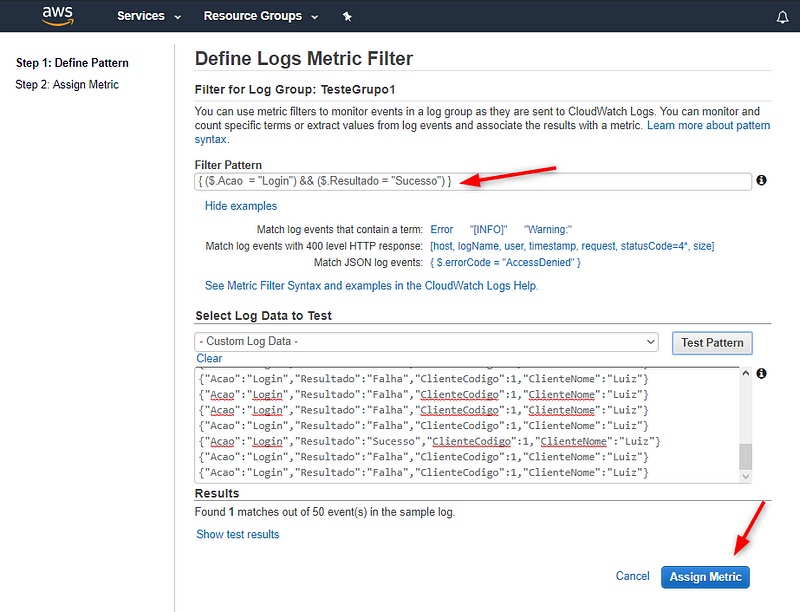
Task: Use the "[INFO]" term example
Action: click(x=488, y=230)
